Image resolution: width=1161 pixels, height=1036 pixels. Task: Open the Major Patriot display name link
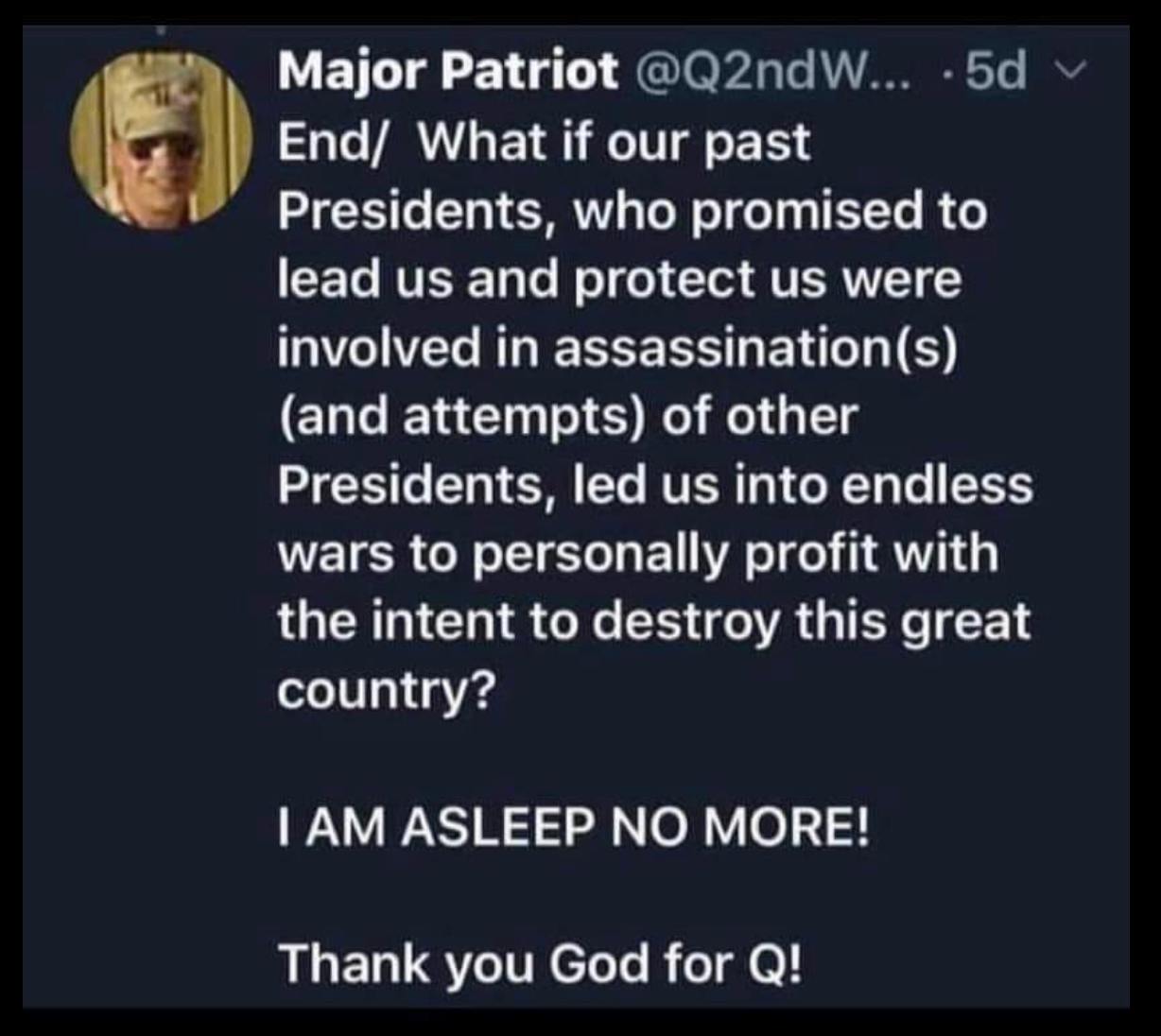[x=447, y=74]
